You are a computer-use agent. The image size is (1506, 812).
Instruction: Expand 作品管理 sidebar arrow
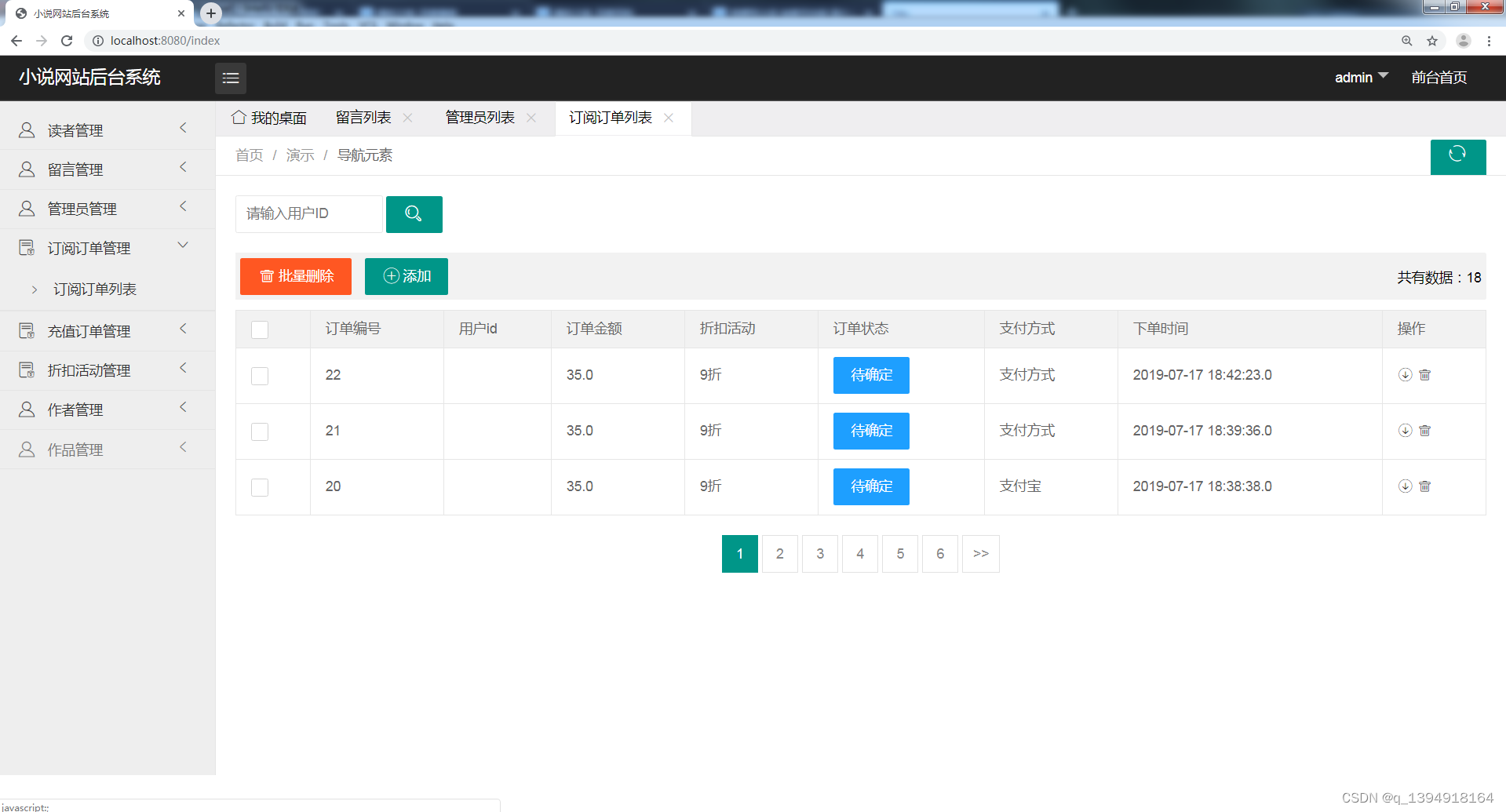click(x=183, y=447)
